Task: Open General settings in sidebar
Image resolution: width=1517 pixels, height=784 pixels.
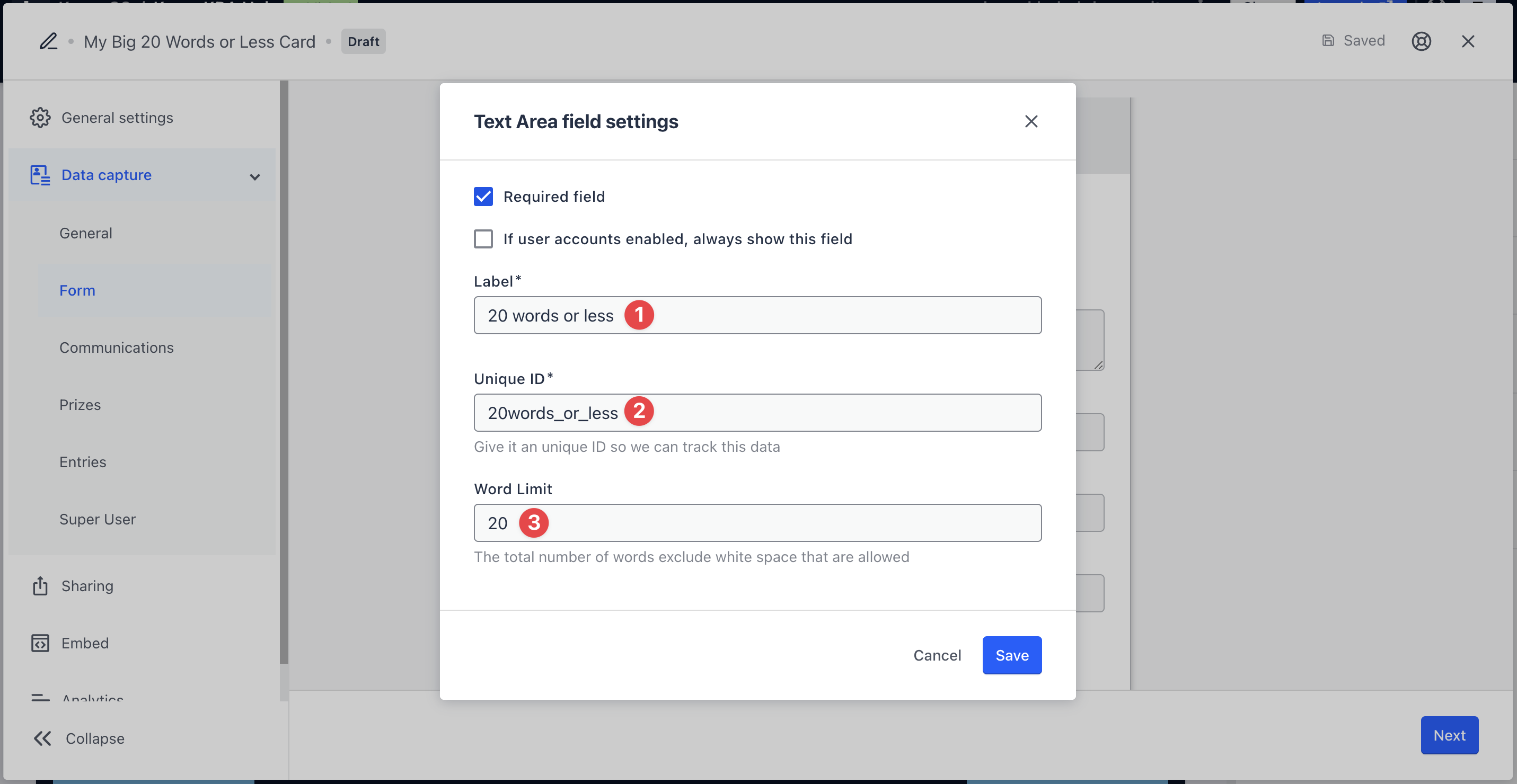Action: pyautogui.click(x=117, y=118)
